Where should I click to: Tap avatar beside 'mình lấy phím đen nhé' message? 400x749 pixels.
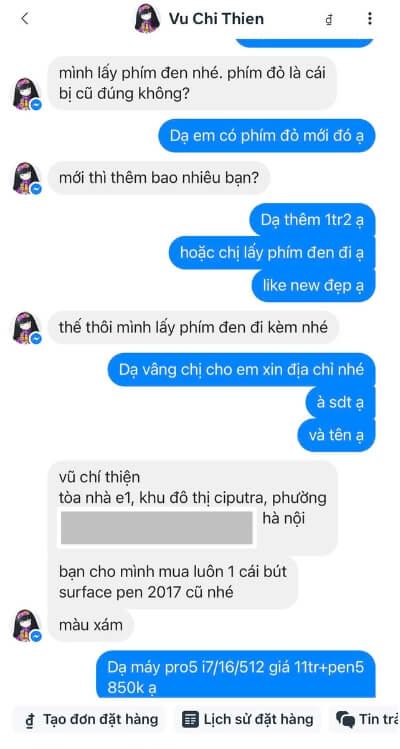pyautogui.click(x=27, y=94)
